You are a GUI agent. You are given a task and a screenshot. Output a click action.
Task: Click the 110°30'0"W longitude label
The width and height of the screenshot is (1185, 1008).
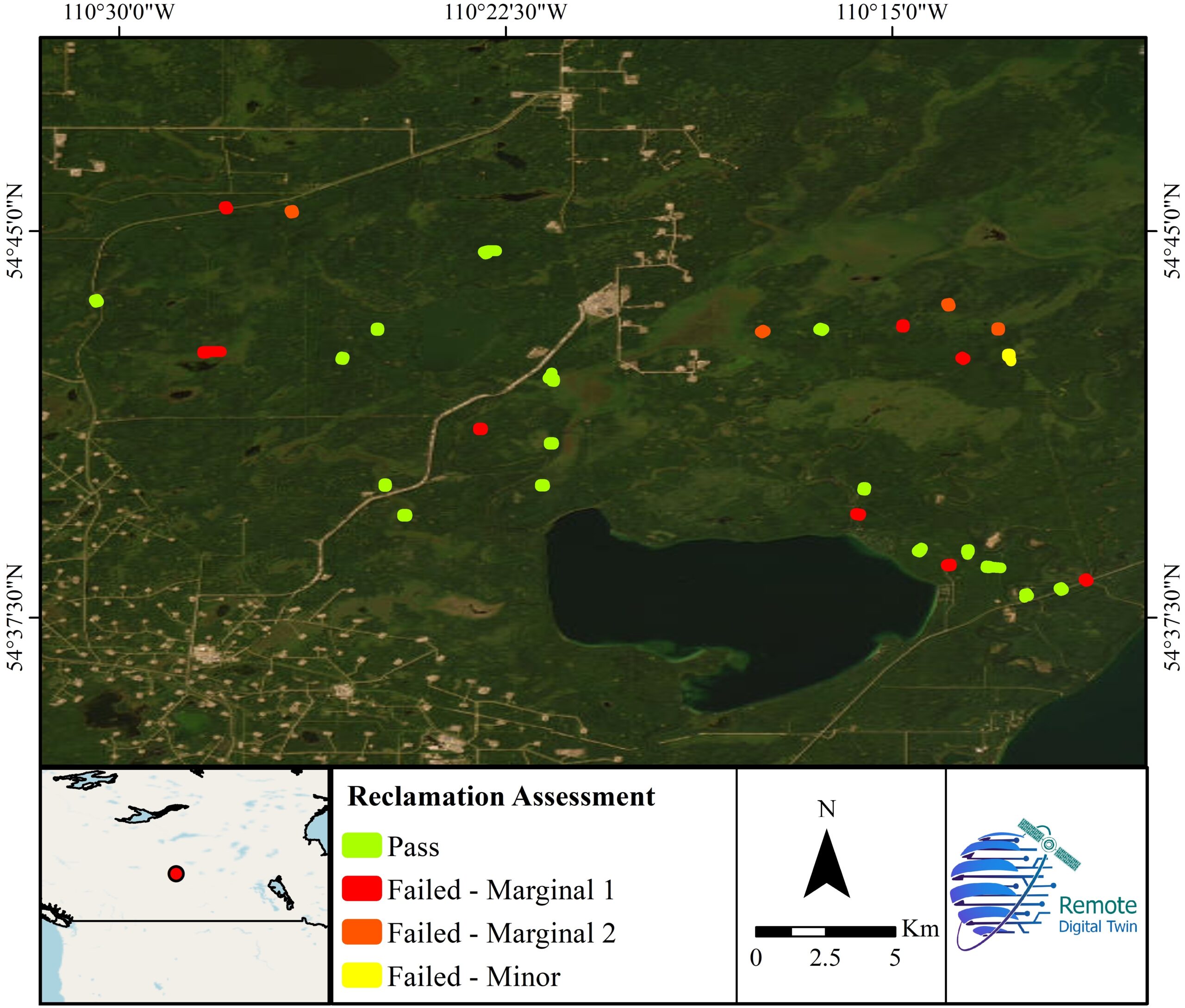coord(119,12)
